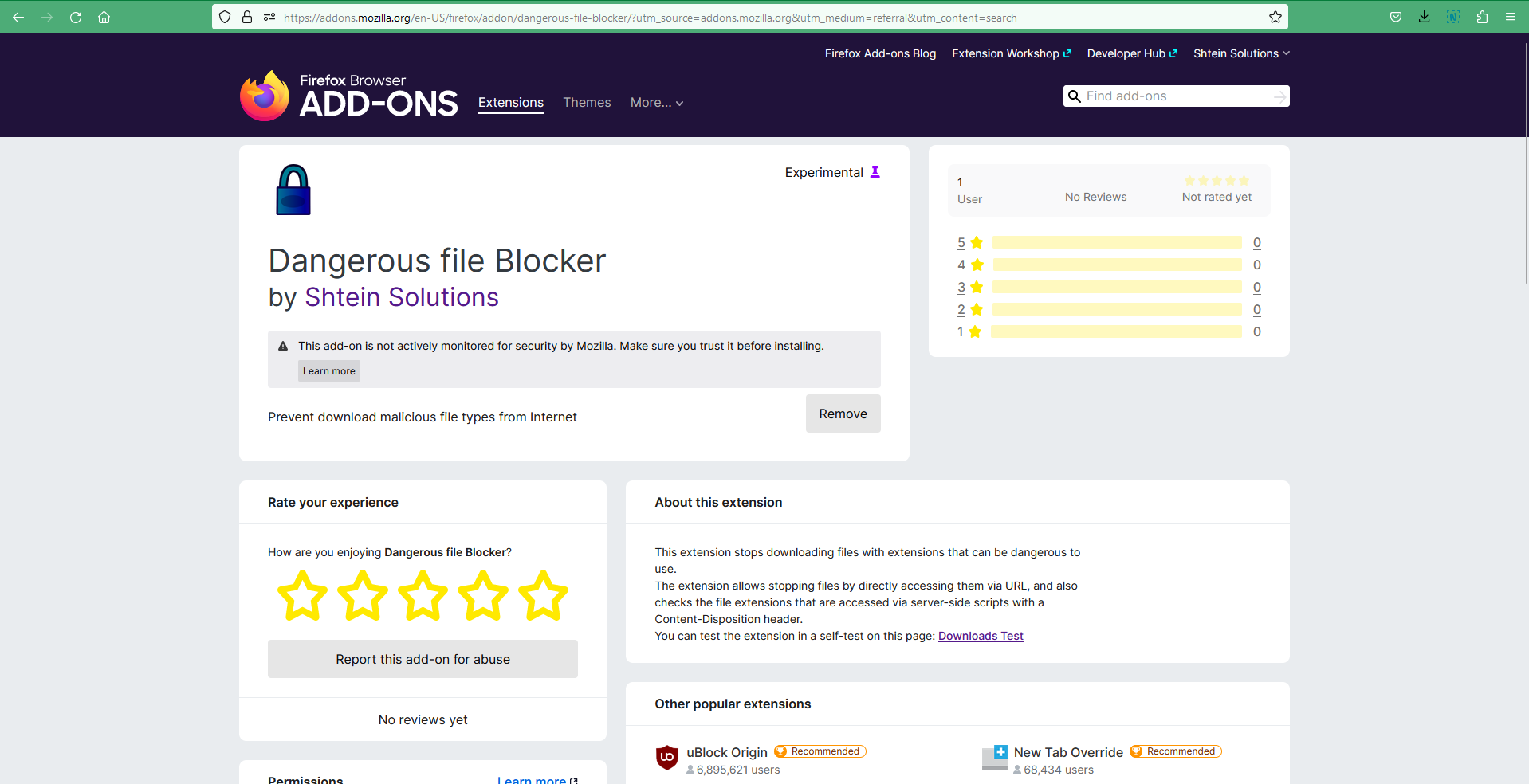
Task: Switch to the Themes tab
Action: pos(587,103)
